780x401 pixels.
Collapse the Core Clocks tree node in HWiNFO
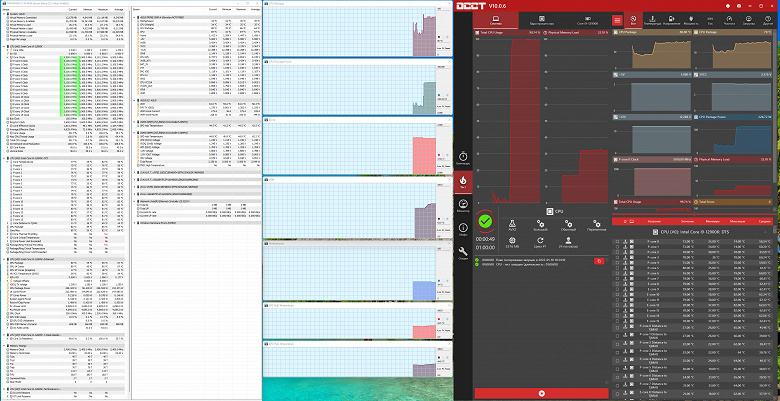pyautogui.click(x=7, y=57)
